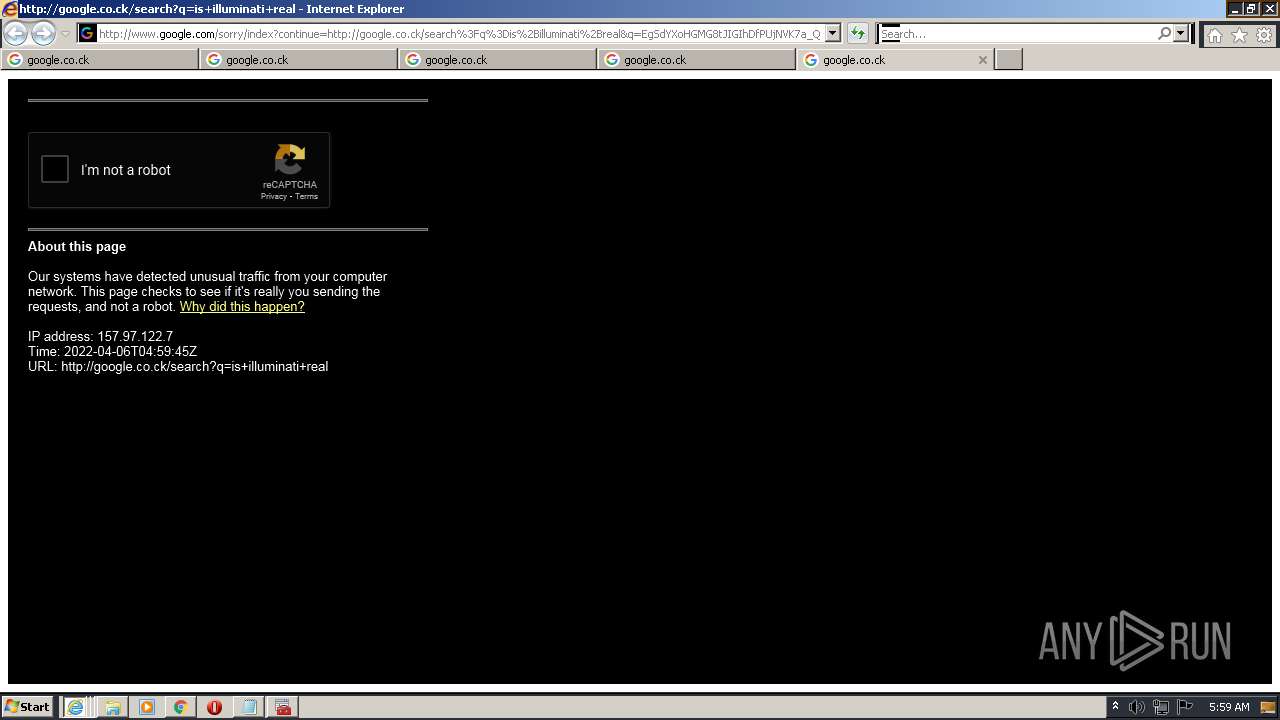Launch the media player taskbar icon
Viewport: 1280px width, 720px height.
click(x=147, y=707)
